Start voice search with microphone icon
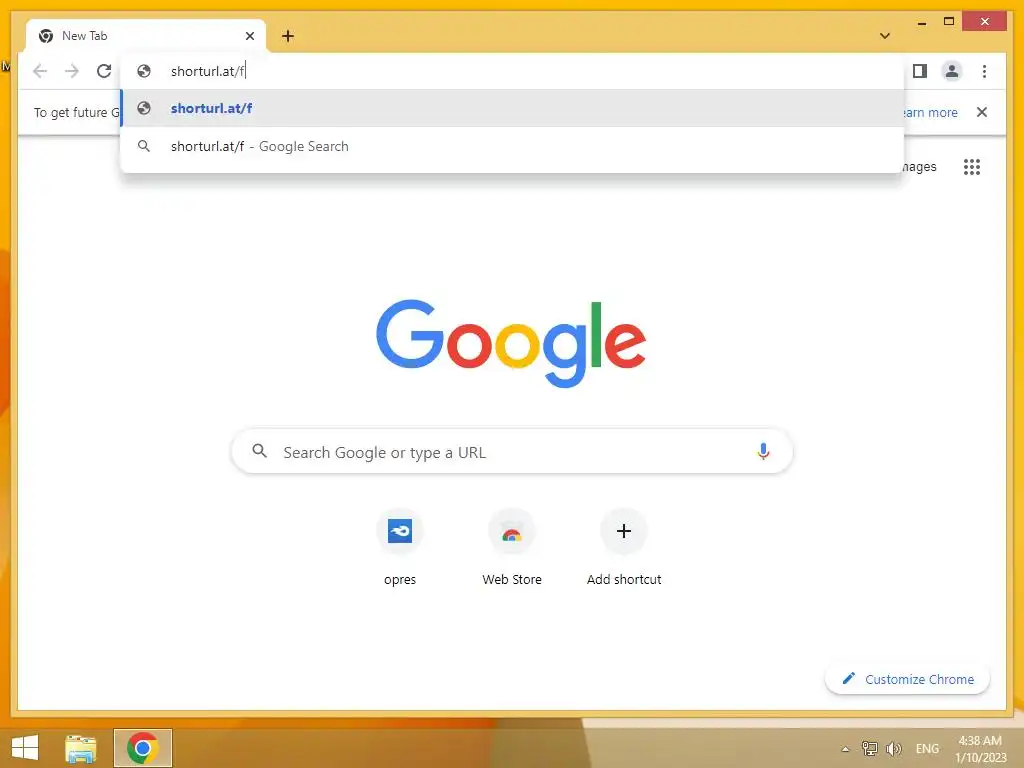Image resolution: width=1024 pixels, height=768 pixels. click(763, 451)
